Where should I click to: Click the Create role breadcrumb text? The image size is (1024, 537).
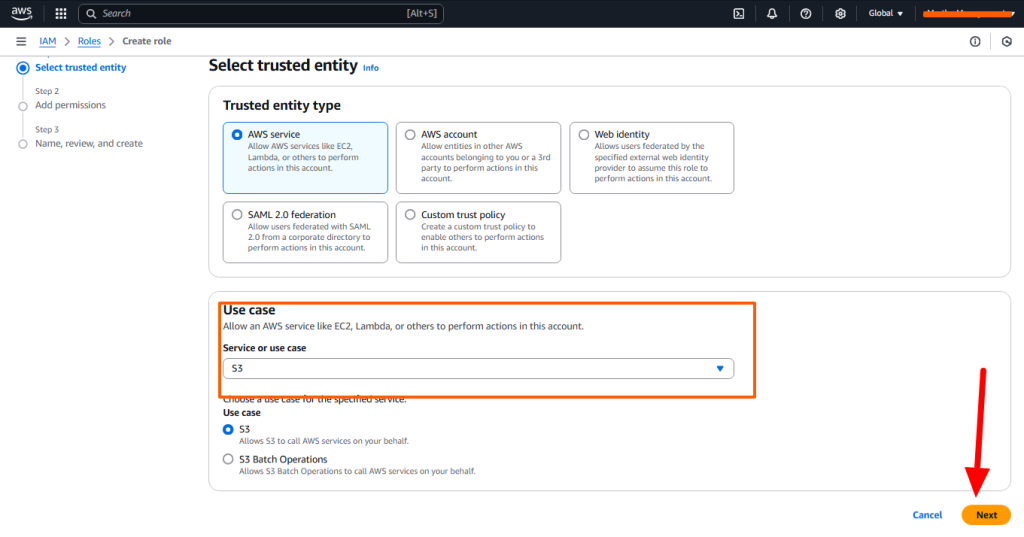[147, 41]
